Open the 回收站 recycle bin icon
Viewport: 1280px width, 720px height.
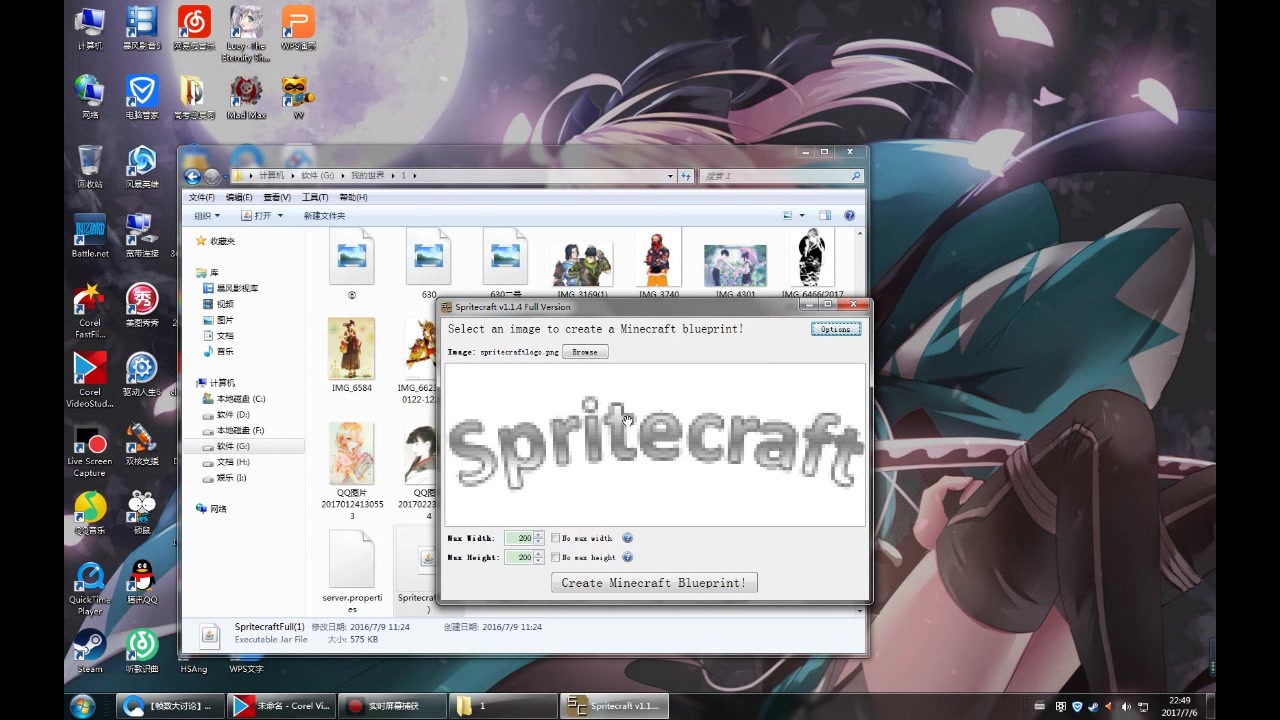(x=90, y=167)
